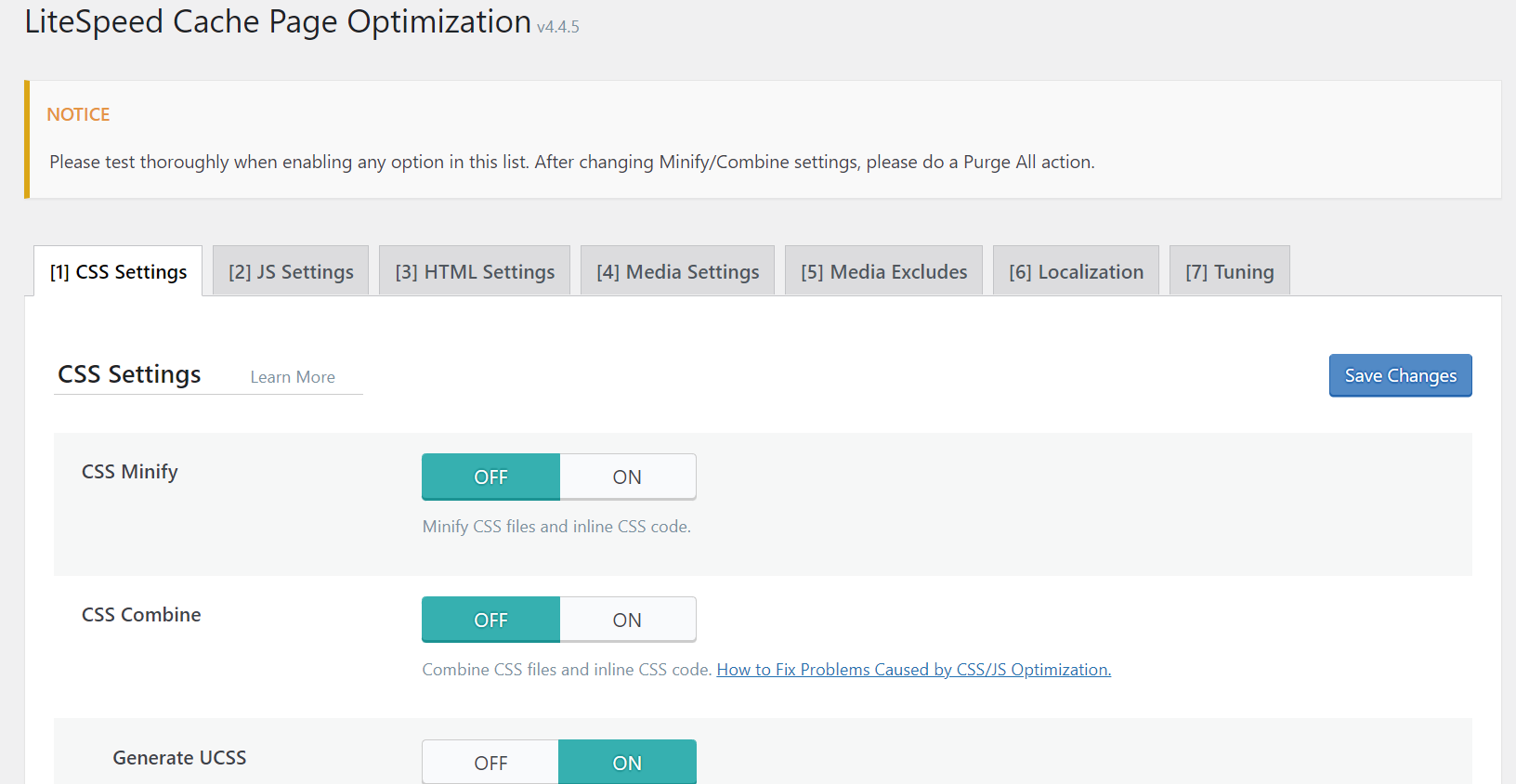This screenshot has width=1516, height=784.
Task: Switch CSS Minify to ON
Action: click(628, 477)
